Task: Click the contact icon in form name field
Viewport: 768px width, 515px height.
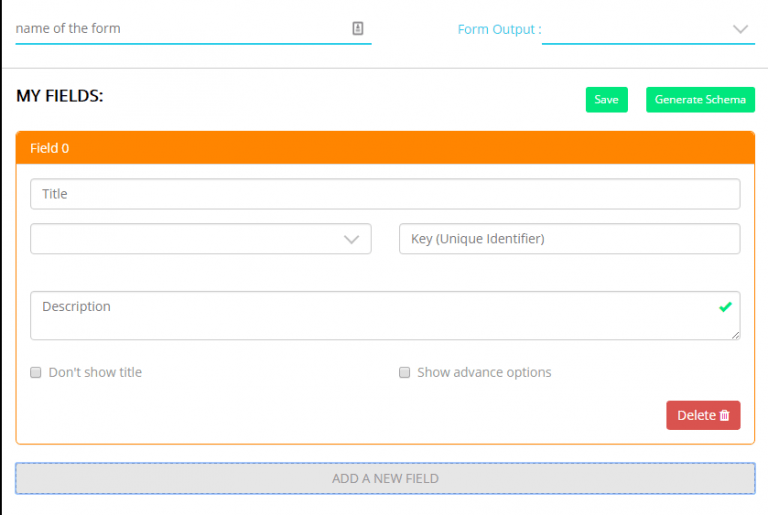Action: click(358, 28)
